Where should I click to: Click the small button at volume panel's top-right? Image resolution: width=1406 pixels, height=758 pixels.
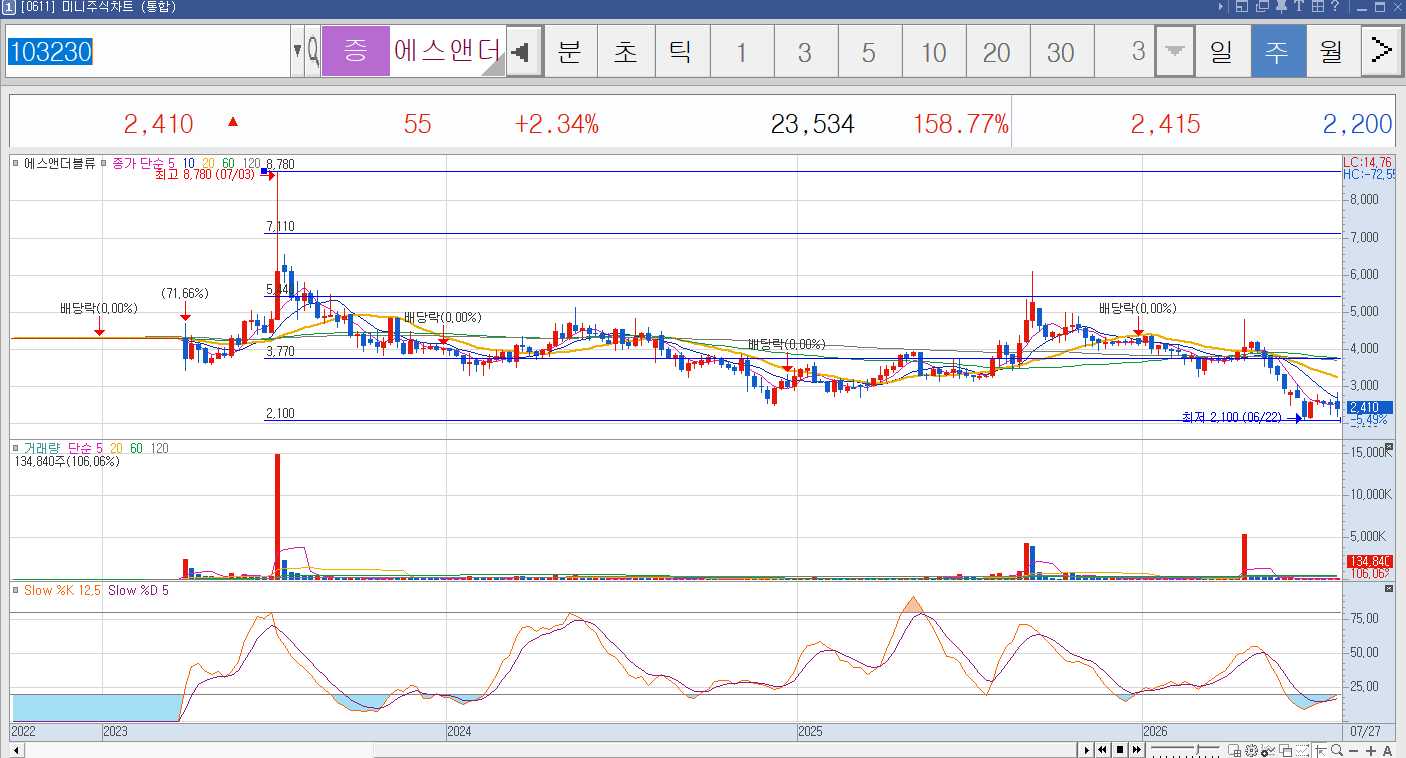(1389, 448)
